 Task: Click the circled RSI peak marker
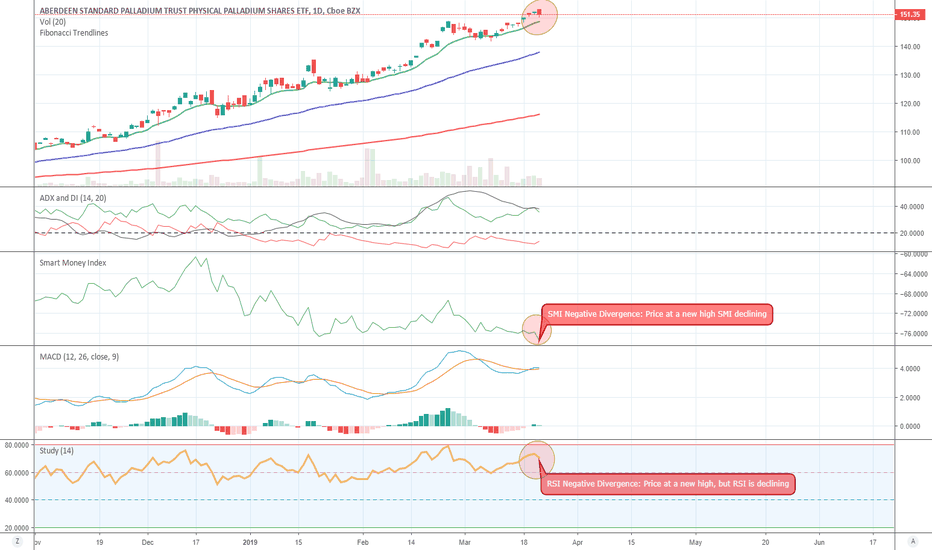[537, 459]
